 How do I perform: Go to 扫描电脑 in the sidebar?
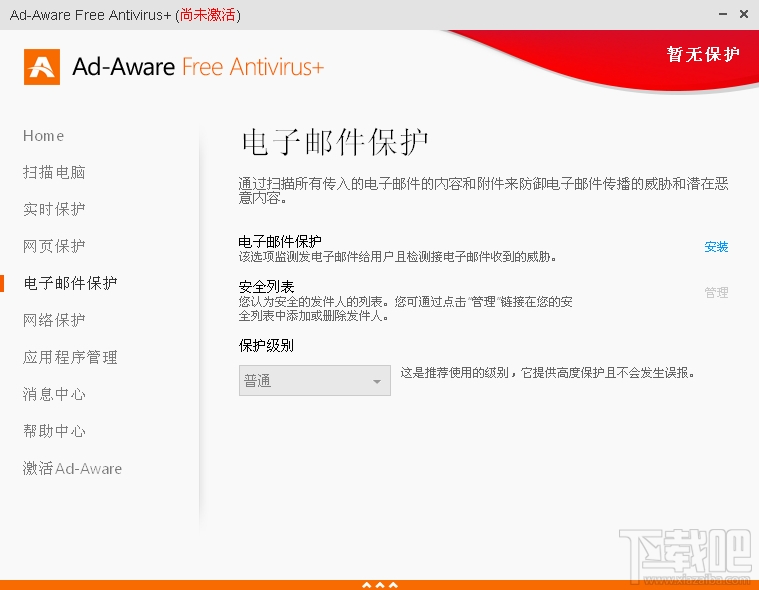54,172
